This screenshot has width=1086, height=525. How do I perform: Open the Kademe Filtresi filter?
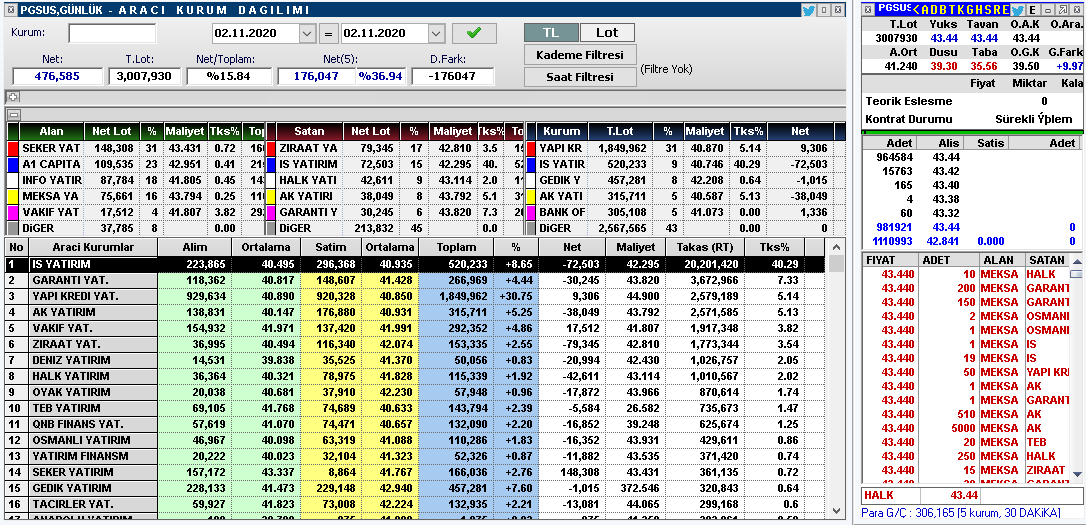580,55
